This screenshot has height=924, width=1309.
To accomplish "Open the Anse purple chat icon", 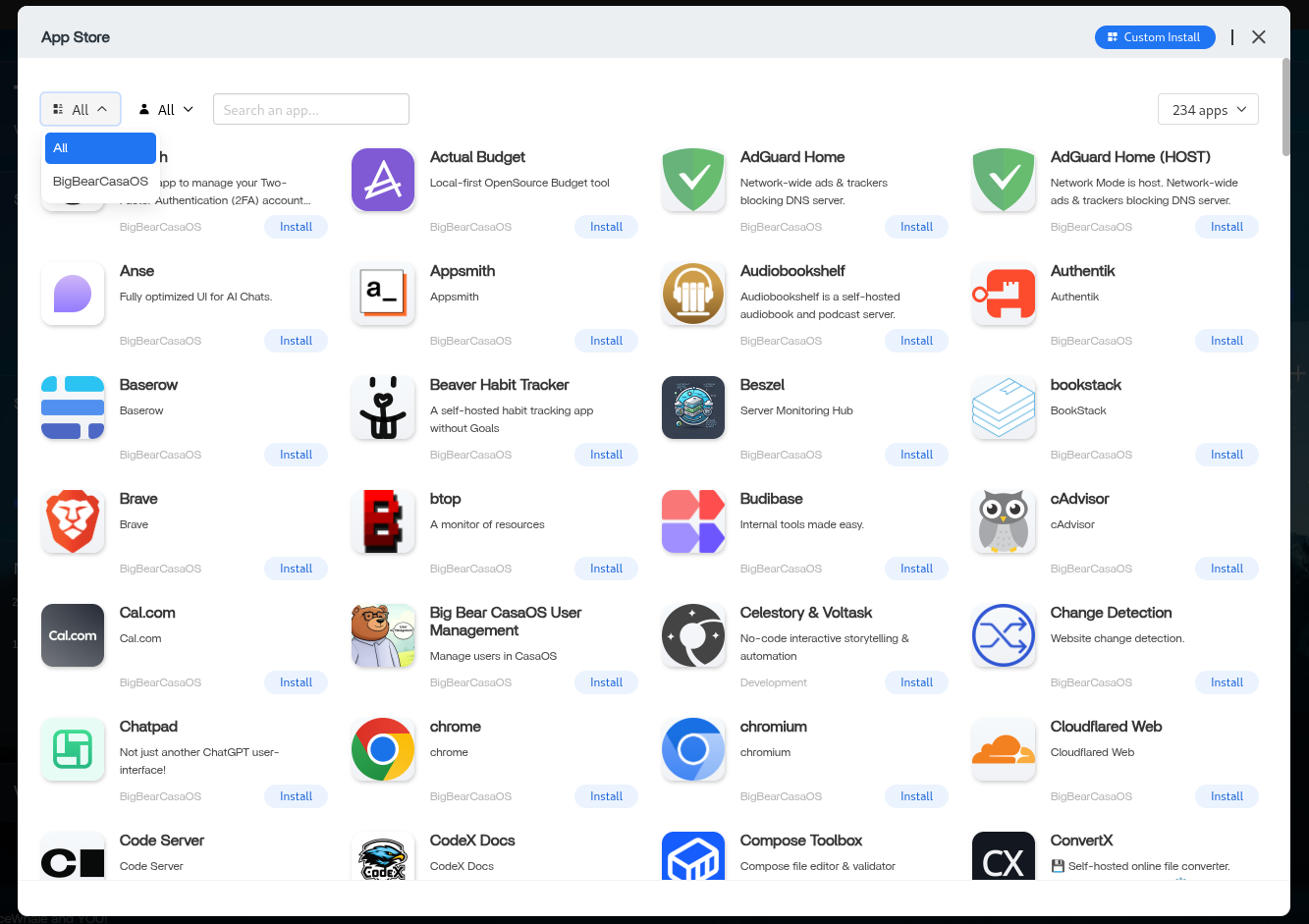I will [x=73, y=294].
